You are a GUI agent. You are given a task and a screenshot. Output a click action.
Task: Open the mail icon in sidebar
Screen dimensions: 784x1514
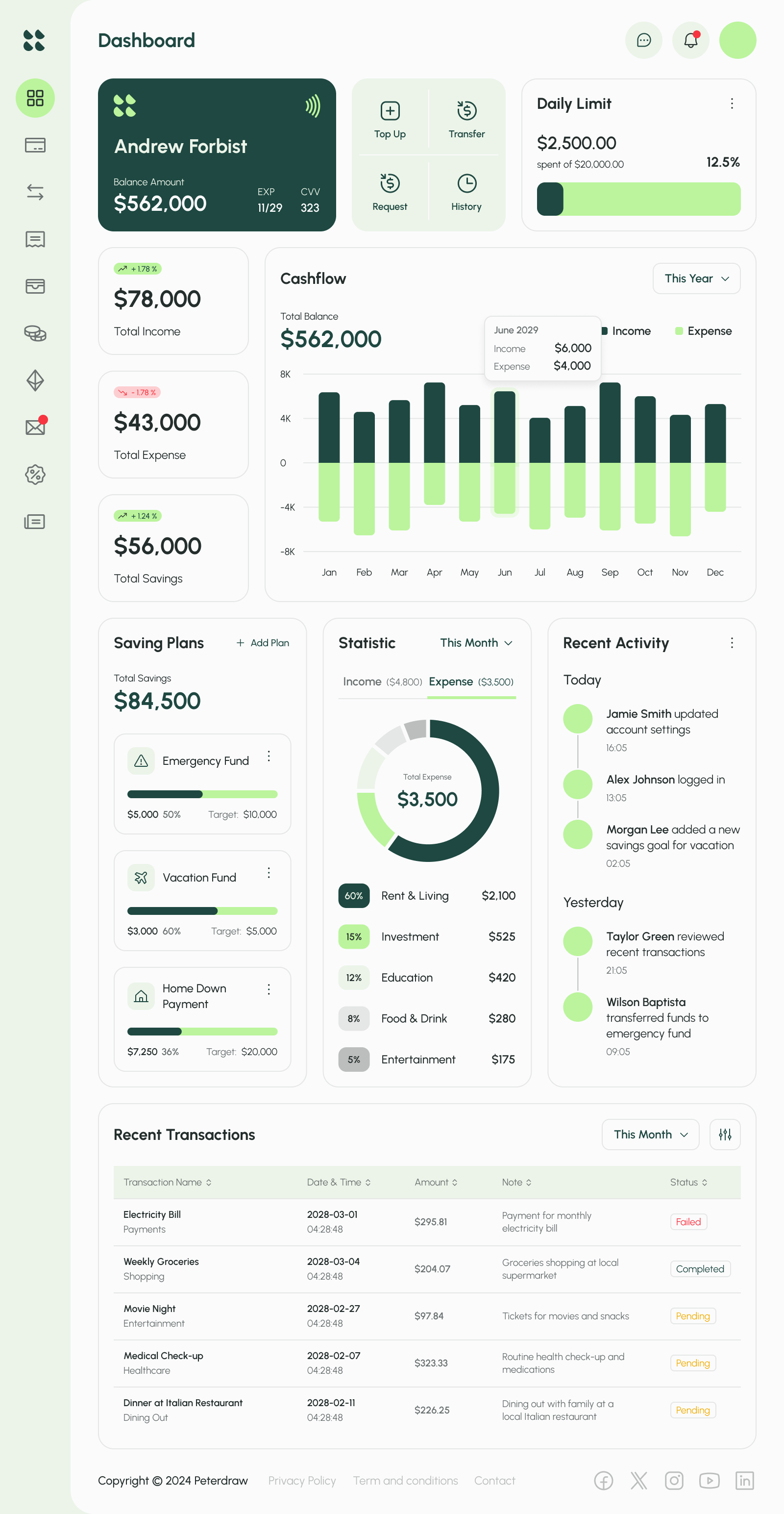pyautogui.click(x=35, y=427)
